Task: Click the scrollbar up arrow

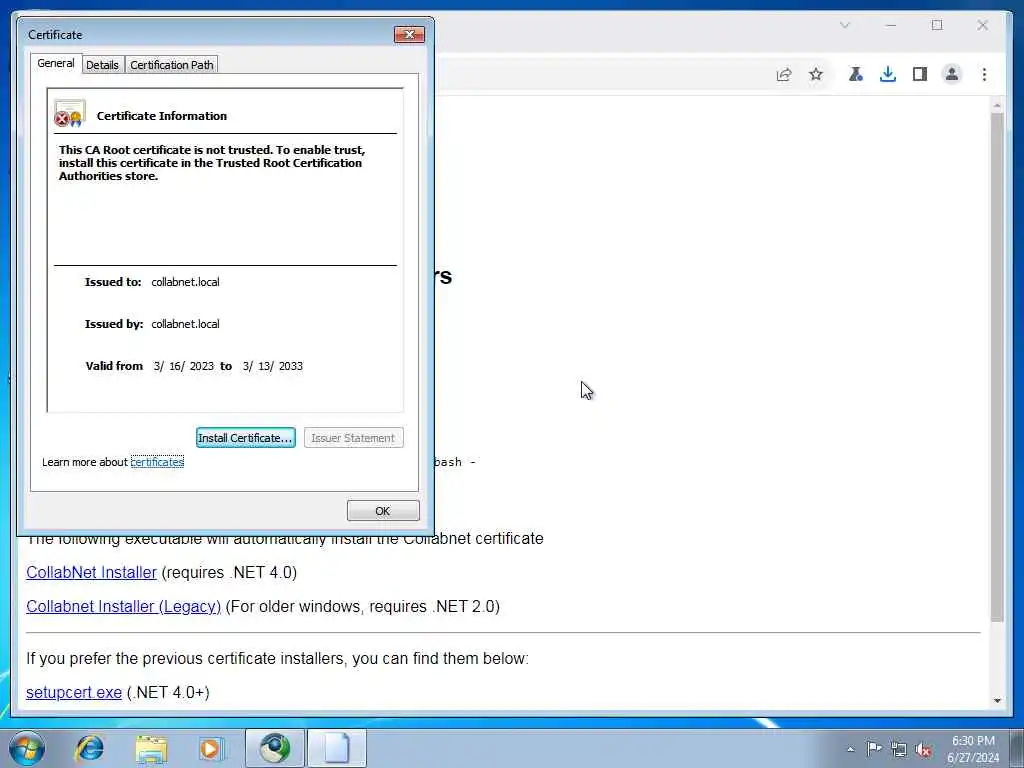Action: point(997,105)
